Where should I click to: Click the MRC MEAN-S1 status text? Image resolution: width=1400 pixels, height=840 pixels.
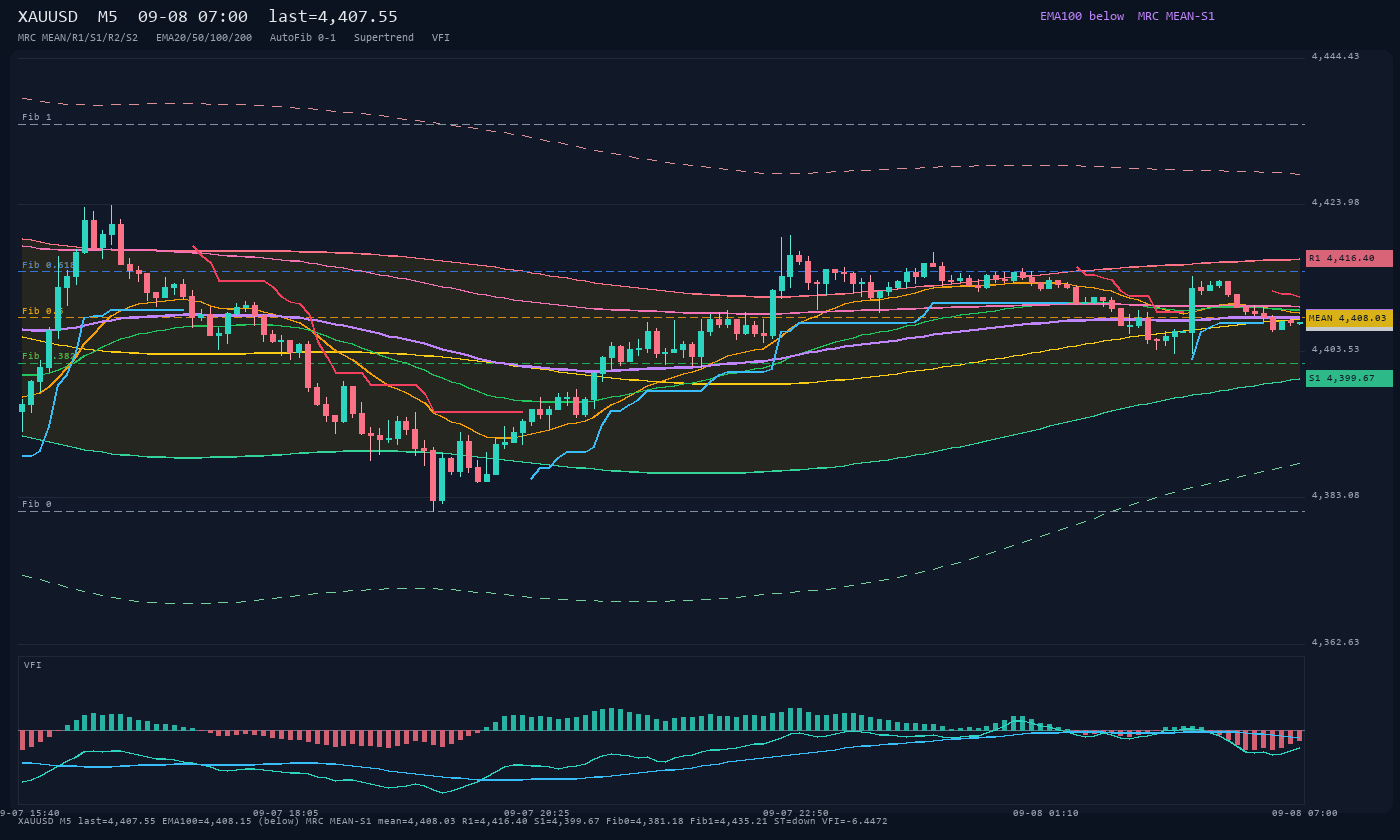pyautogui.click(x=1176, y=16)
